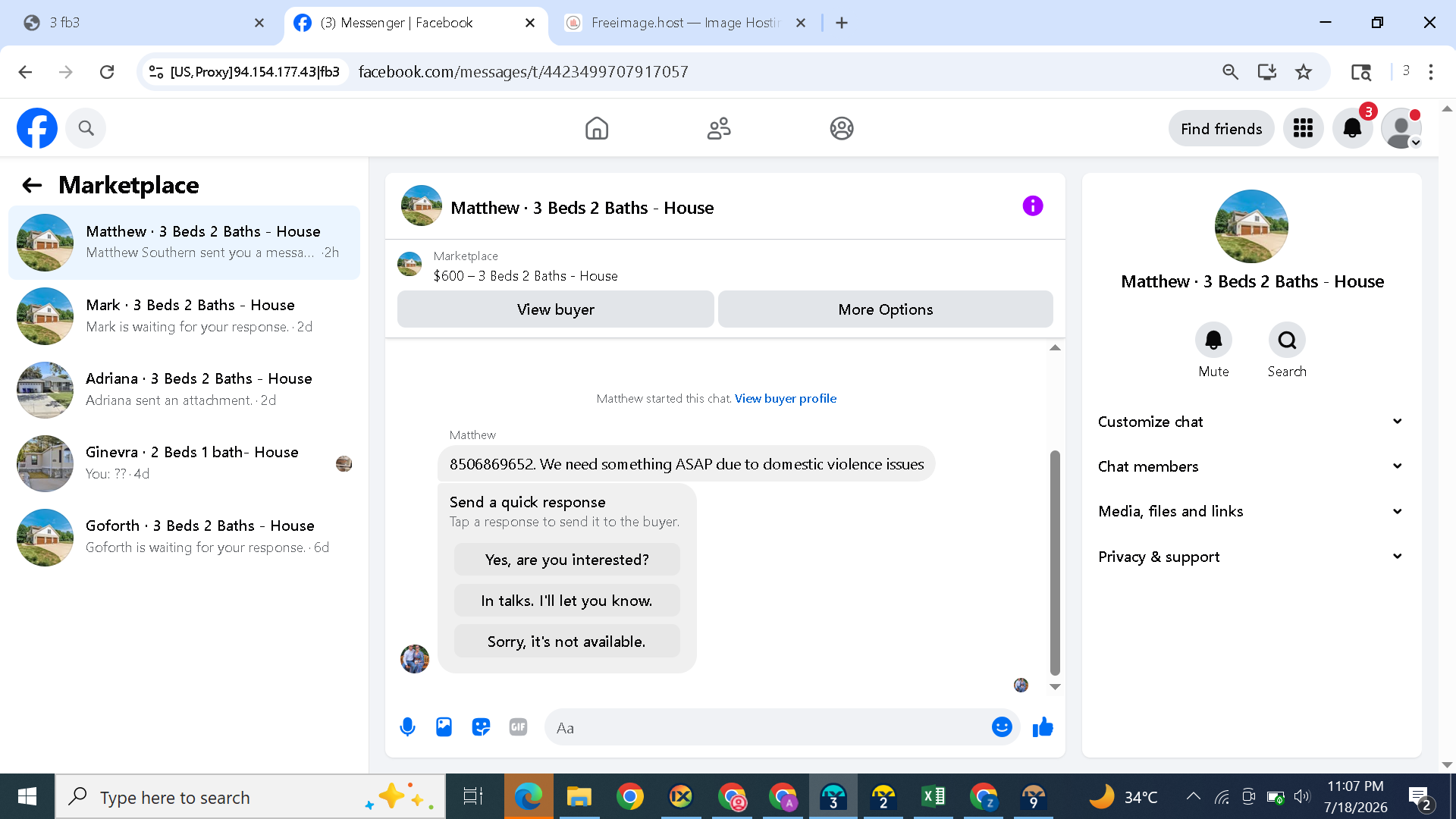Image resolution: width=1456 pixels, height=819 pixels.
Task: Expand the Chat members section
Action: tap(1250, 466)
